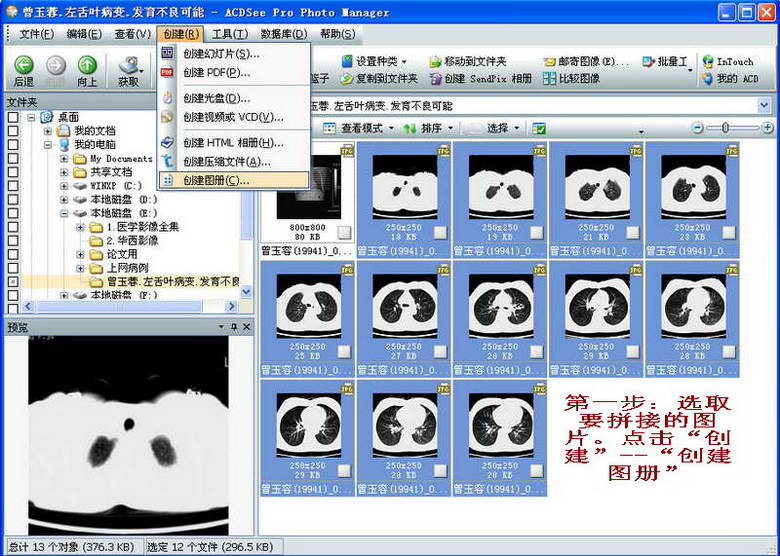
Task: Collapse the Local Disk (E:) drive node
Action: pyautogui.click(x=64, y=213)
